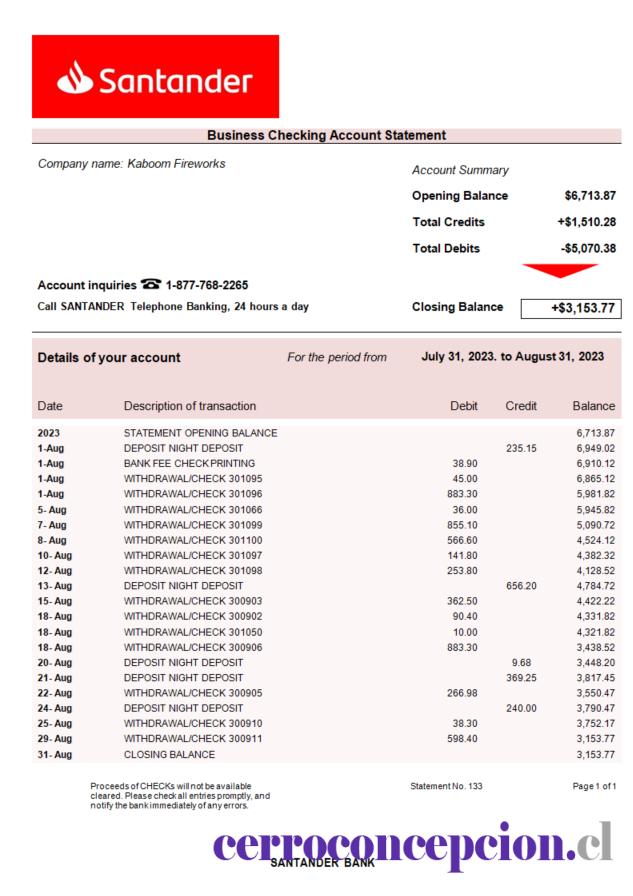
Task: Select the credit amount 656.20
Action: click(521, 586)
